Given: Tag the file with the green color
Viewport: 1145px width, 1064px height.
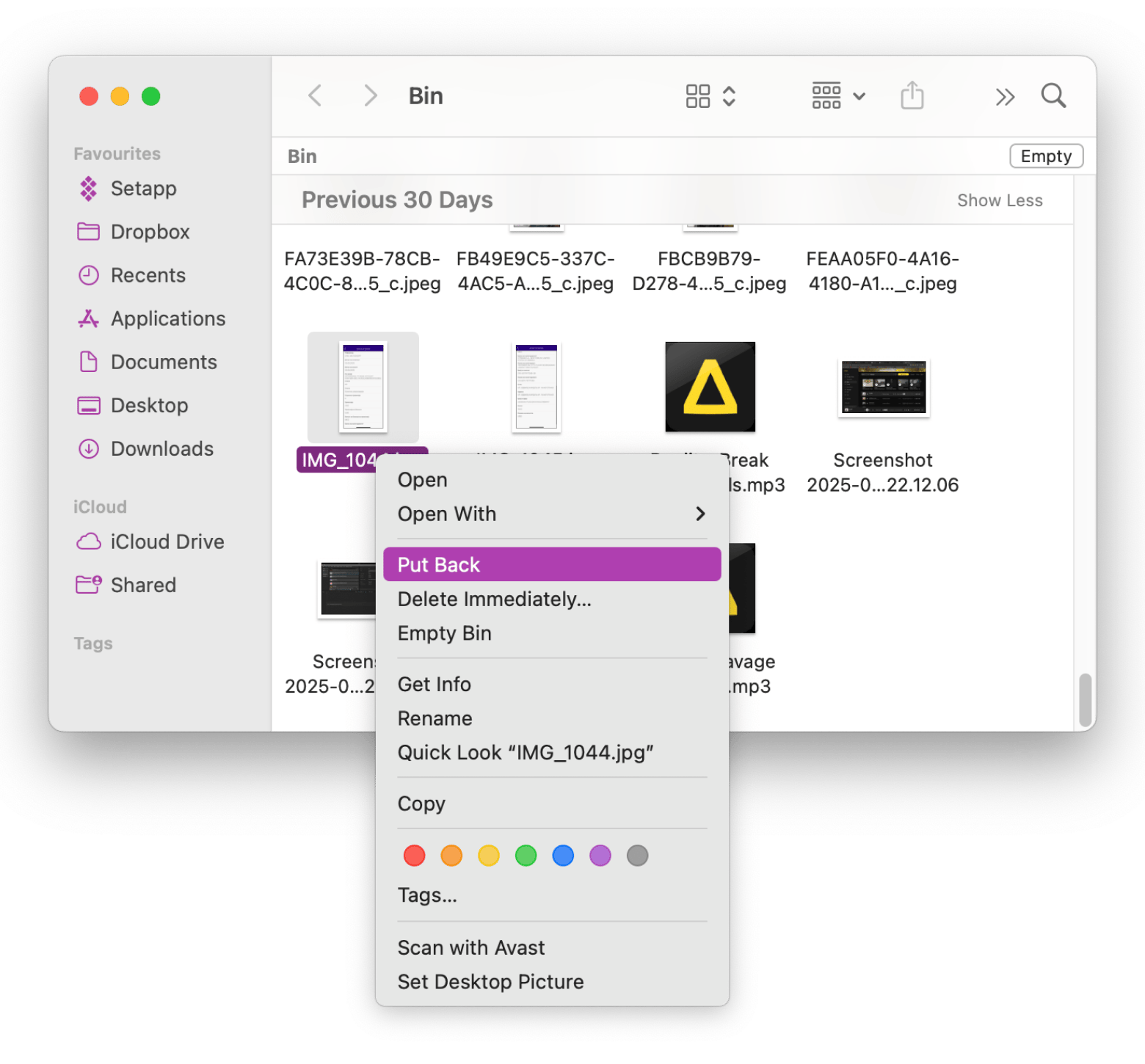Looking at the screenshot, I should (526, 855).
